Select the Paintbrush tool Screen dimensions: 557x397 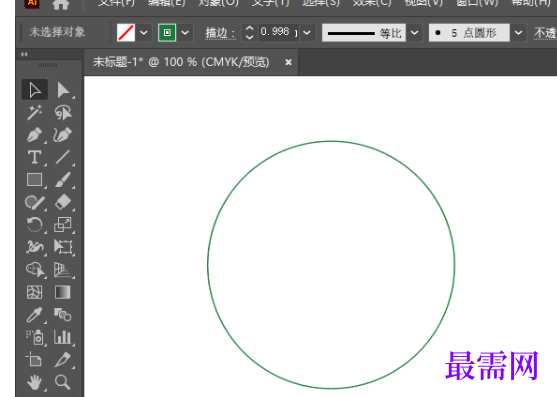tap(63, 180)
